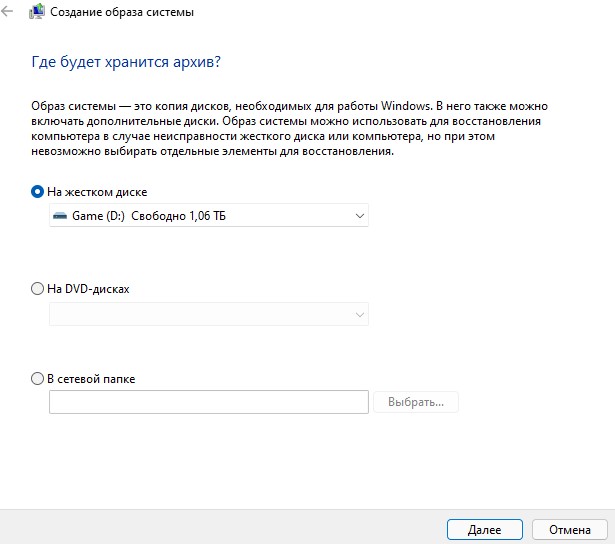Click the system image wizard icon
The width and height of the screenshot is (615, 544).
pyautogui.click(x=36, y=11)
